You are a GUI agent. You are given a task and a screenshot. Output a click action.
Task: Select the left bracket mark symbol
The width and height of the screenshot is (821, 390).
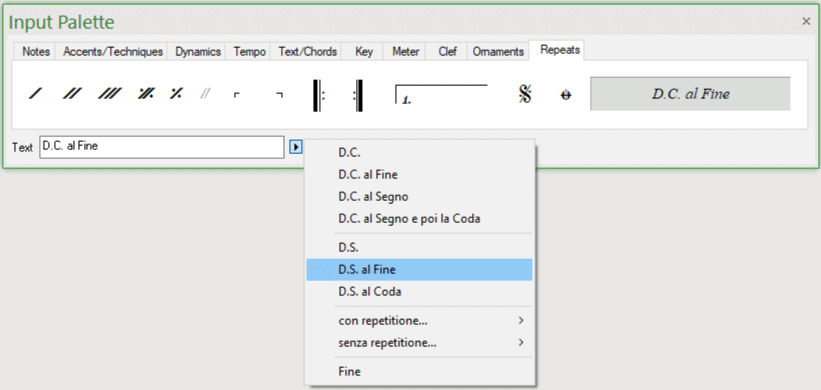coord(237,95)
